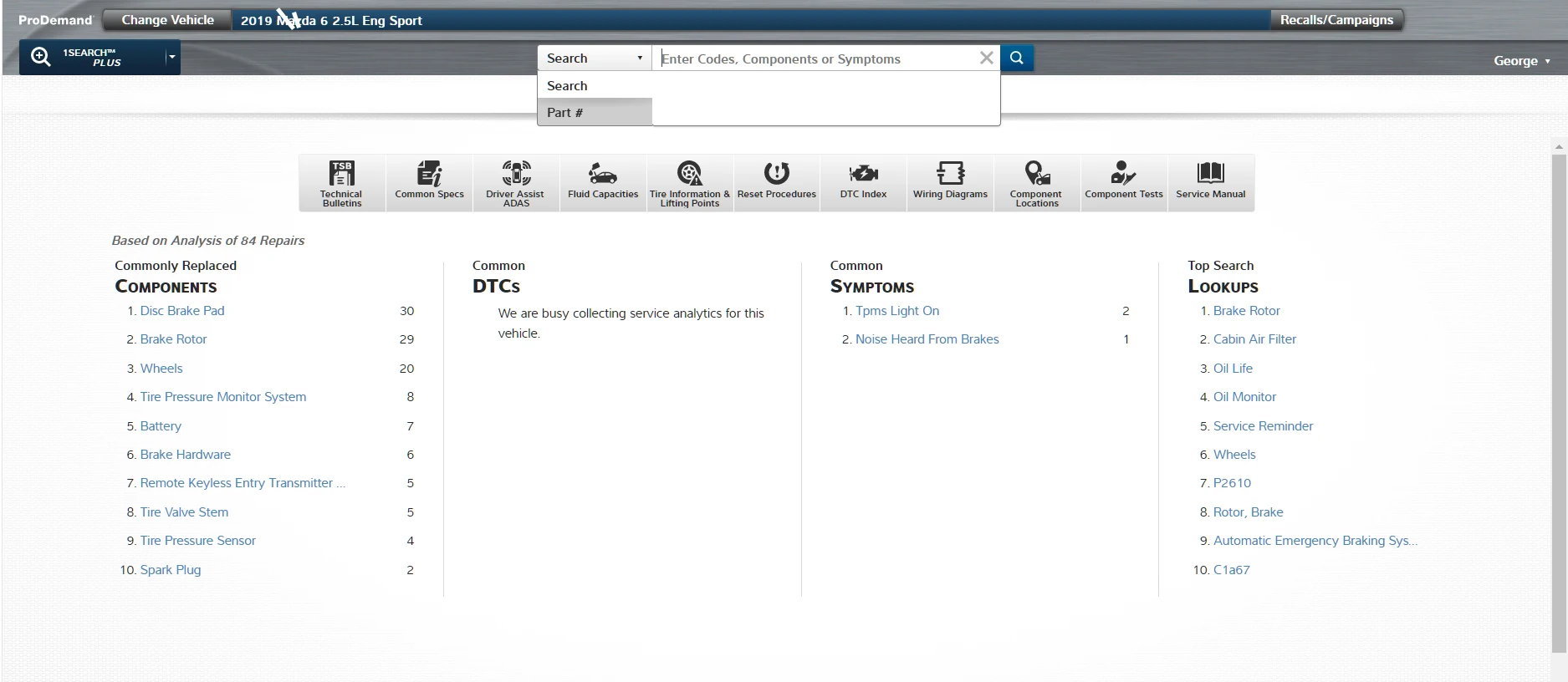Open Tire Pressure Sensor link
Screen dimensions: 1568x682
198,541
